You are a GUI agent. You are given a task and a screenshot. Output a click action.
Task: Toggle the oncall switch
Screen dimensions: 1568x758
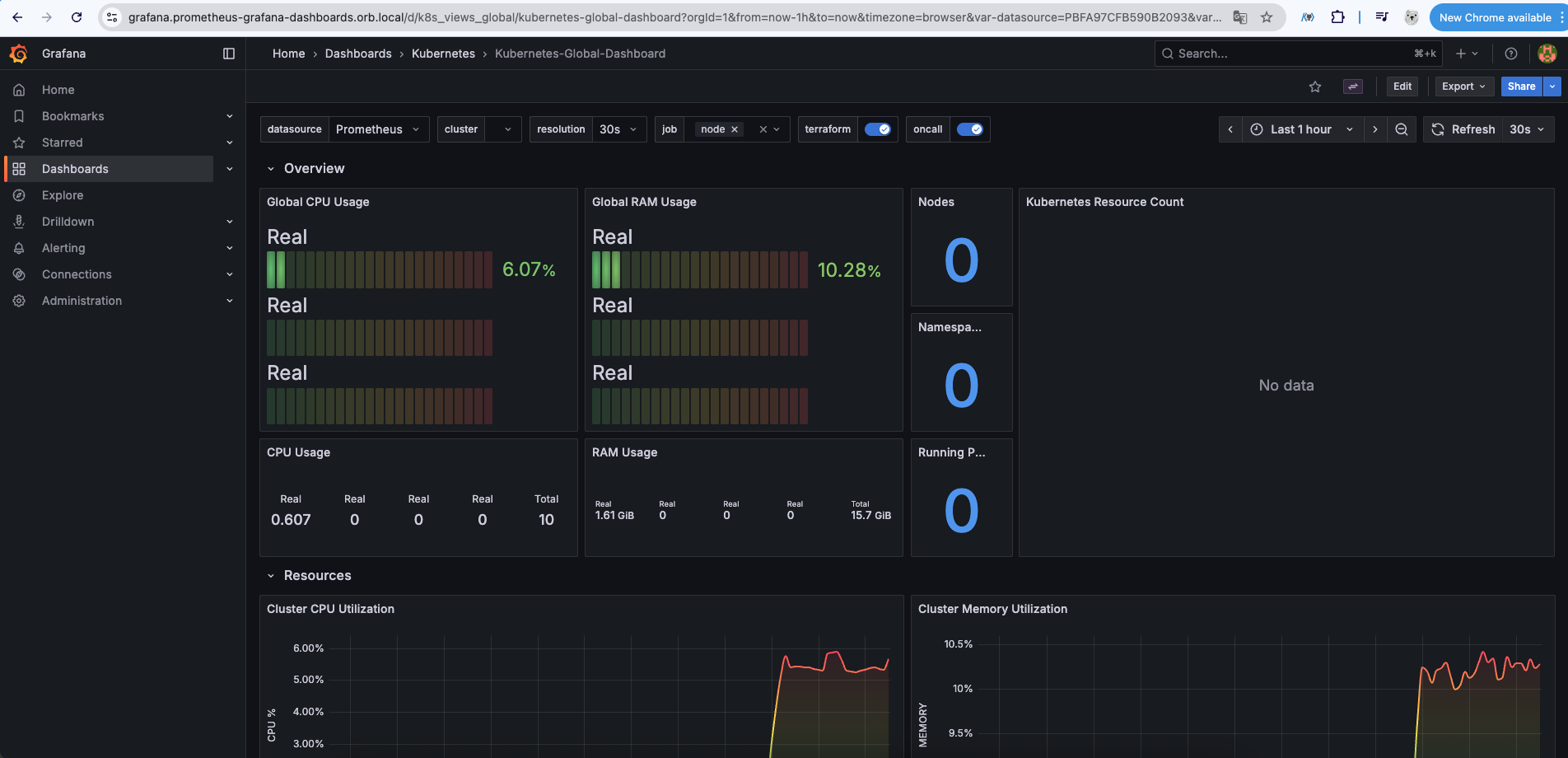(970, 129)
